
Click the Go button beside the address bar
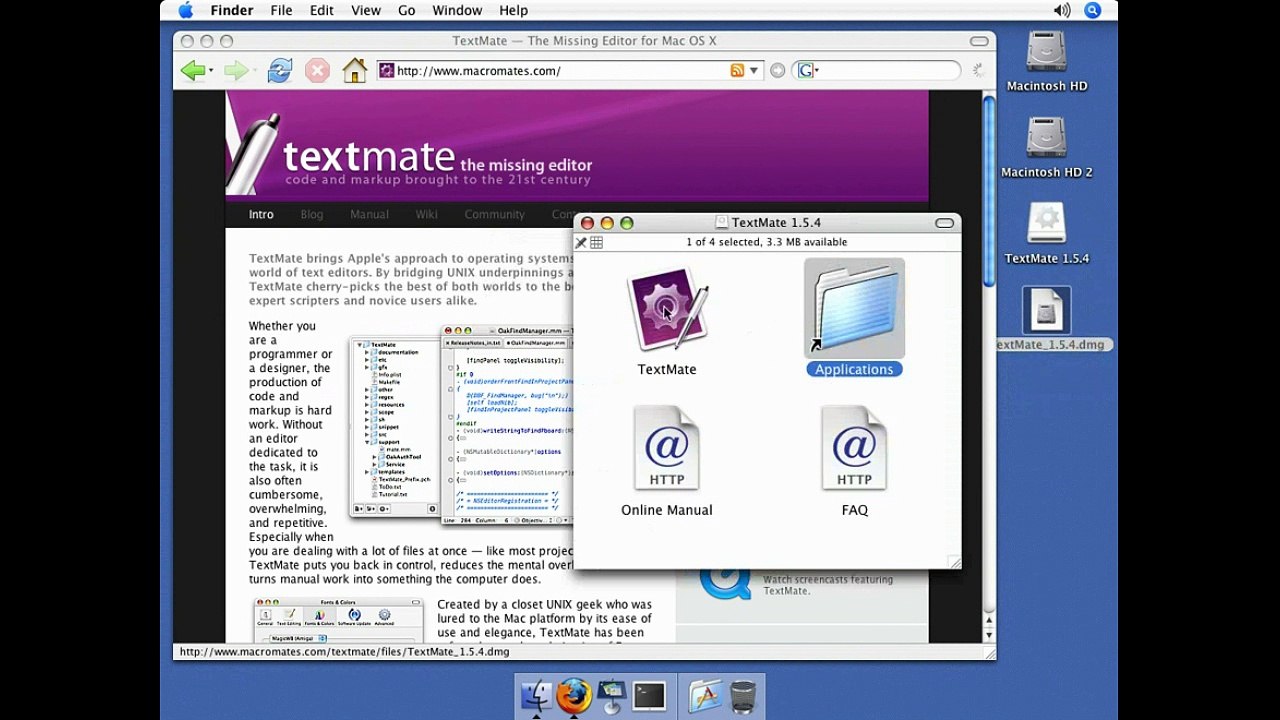pos(777,71)
